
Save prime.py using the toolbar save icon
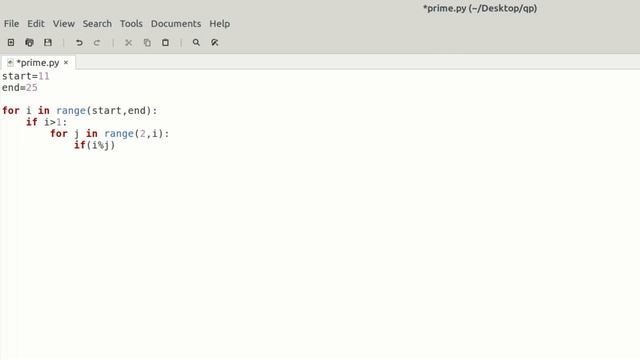(48, 42)
